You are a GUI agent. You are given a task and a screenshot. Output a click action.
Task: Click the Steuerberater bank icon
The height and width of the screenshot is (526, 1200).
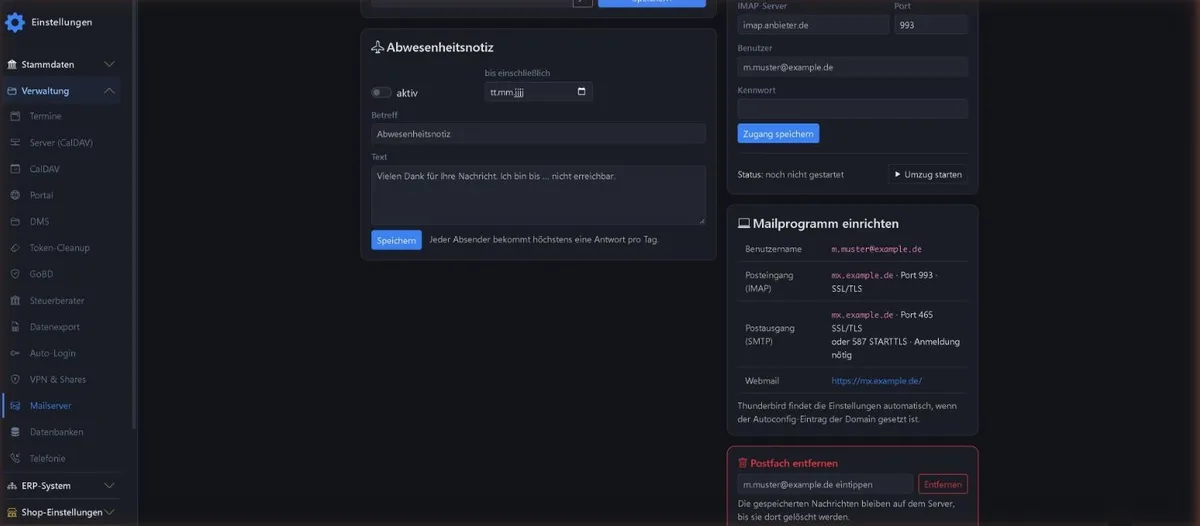pos(15,301)
